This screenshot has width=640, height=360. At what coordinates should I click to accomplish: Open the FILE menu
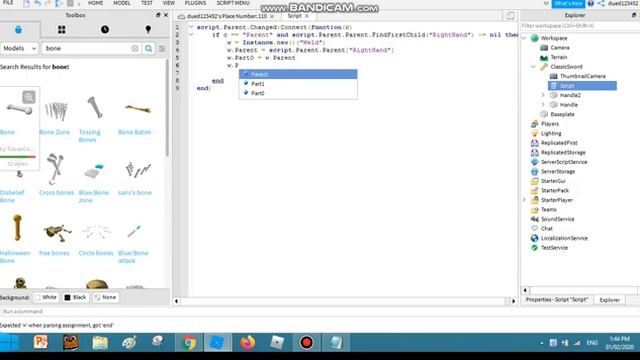tap(8, 3)
